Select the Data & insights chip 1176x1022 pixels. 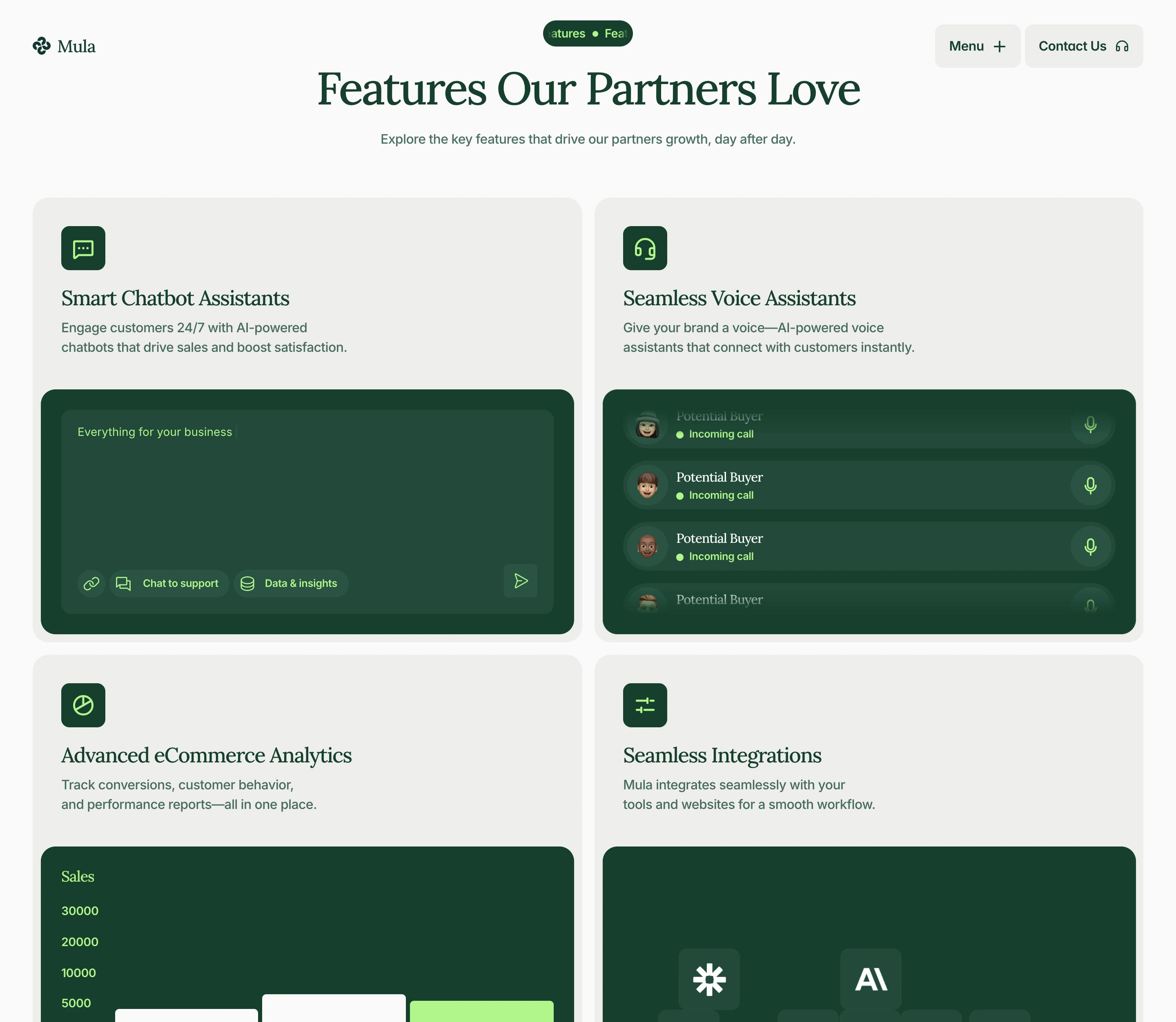pyautogui.click(x=290, y=583)
